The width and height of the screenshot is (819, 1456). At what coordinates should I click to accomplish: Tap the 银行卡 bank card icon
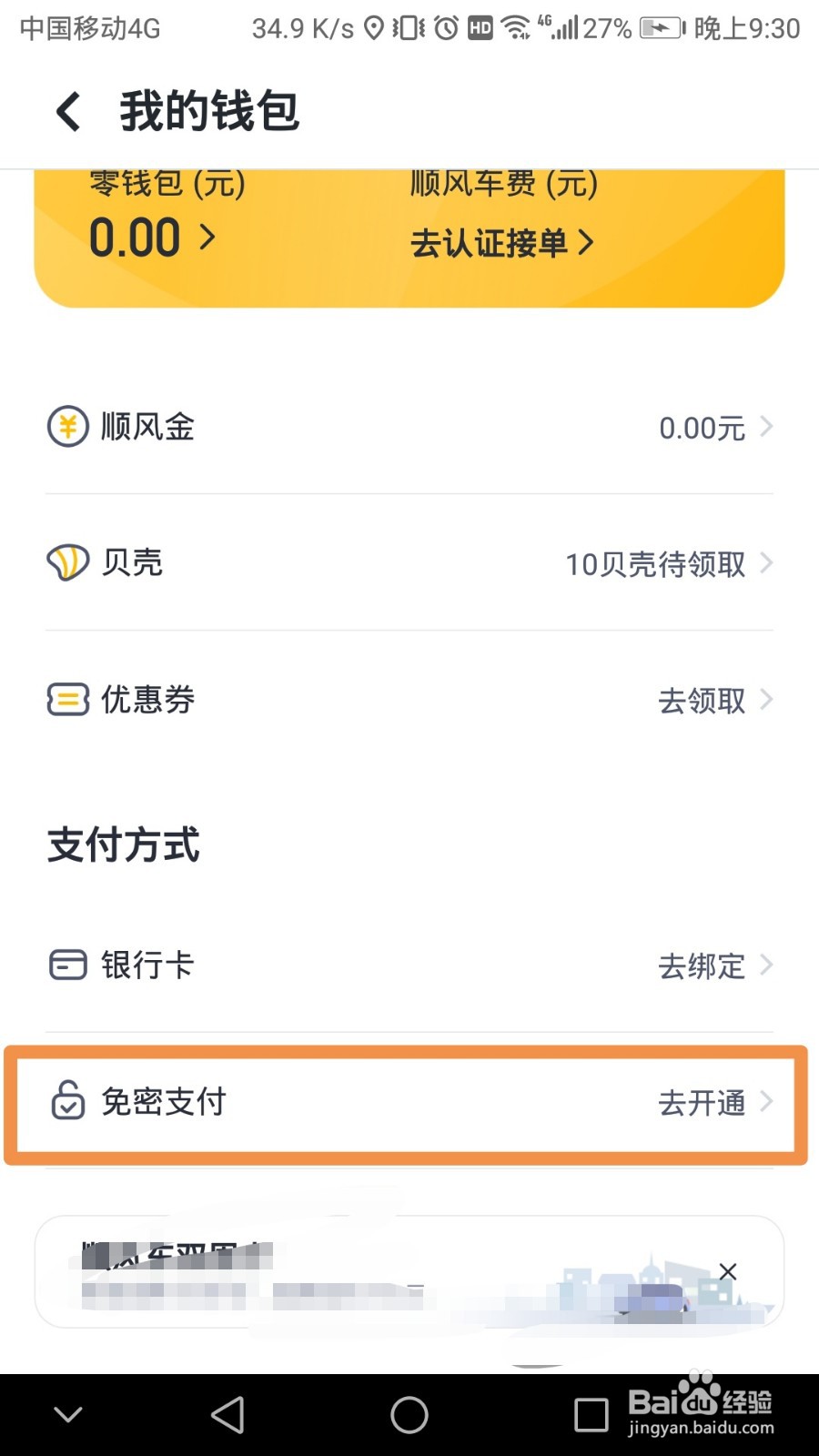pos(68,965)
